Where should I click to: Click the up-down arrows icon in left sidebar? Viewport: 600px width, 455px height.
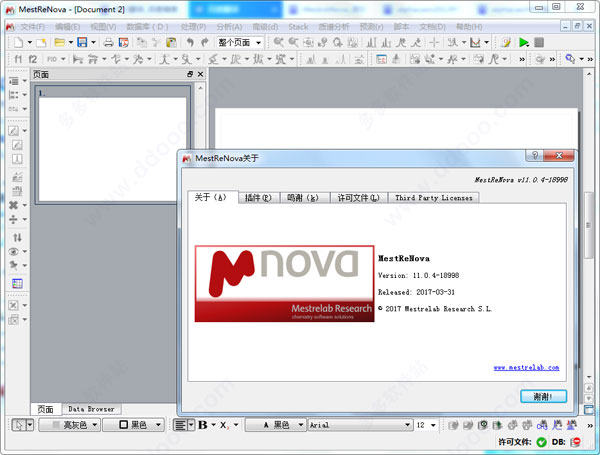point(17,238)
